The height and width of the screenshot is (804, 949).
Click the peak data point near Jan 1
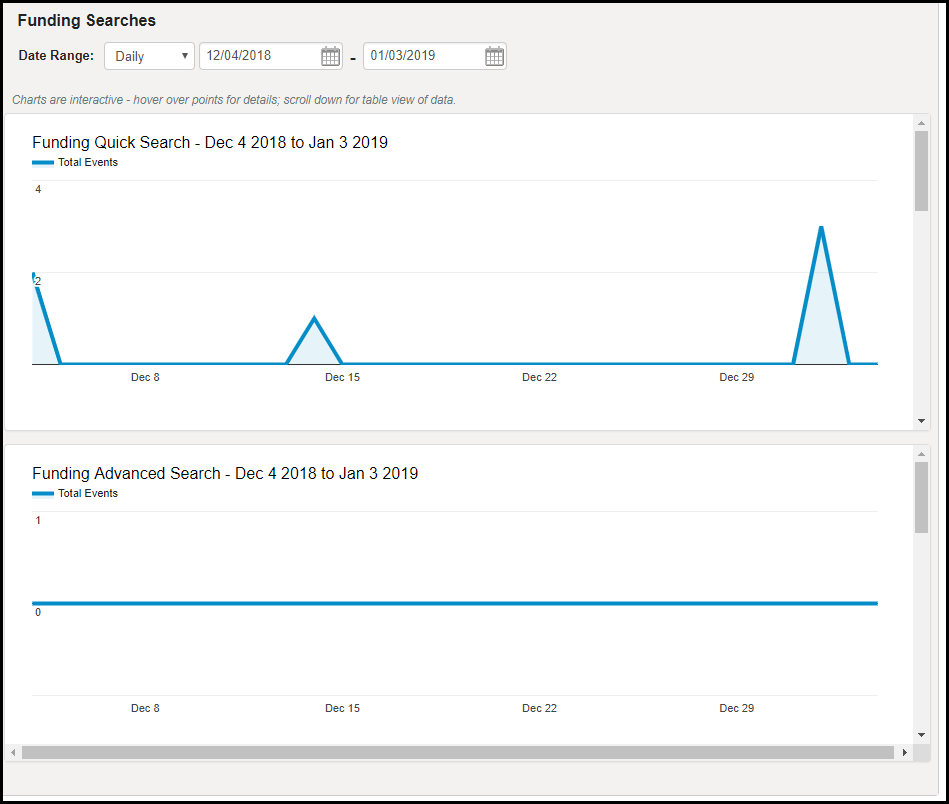click(821, 228)
